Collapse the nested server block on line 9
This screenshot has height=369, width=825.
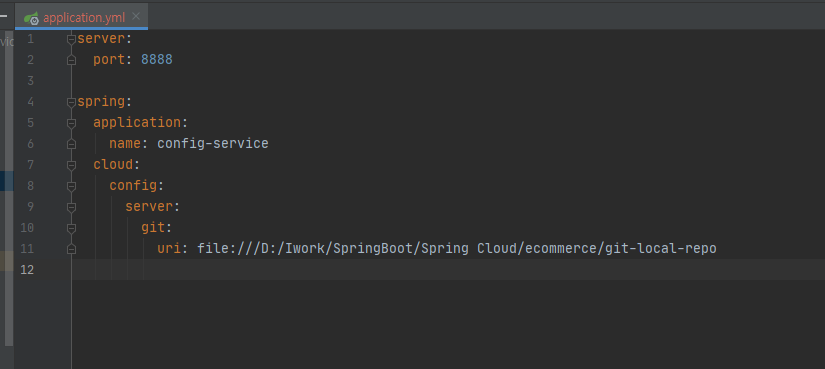click(72, 207)
